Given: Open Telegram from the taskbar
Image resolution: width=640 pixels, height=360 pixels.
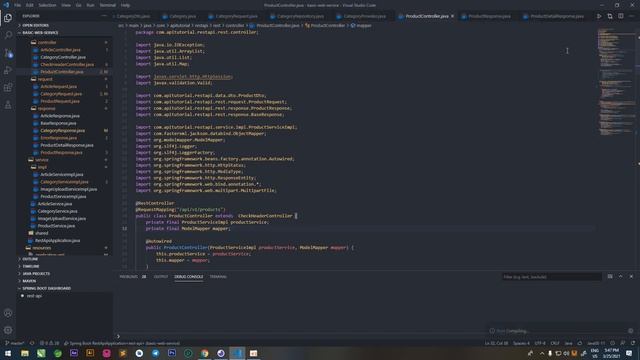Looking at the screenshot, I should coord(156,353).
